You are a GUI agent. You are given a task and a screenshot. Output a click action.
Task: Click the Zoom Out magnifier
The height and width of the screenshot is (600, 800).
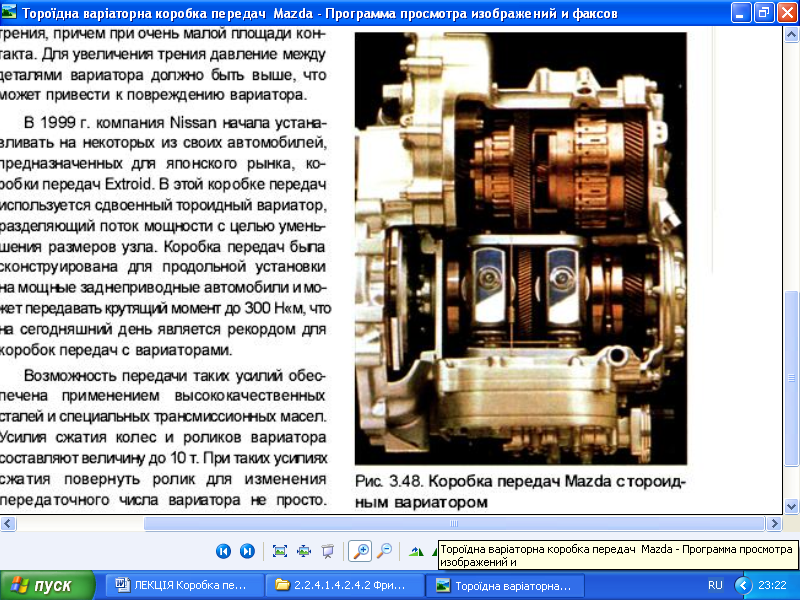click(x=384, y=551)
